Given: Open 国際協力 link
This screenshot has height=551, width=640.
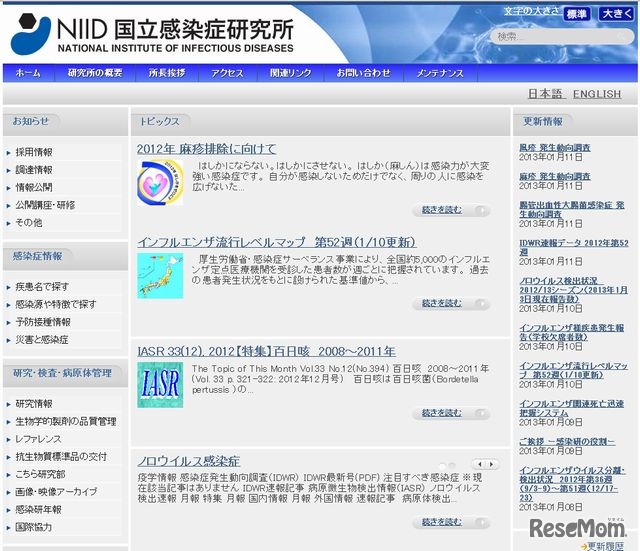Looking at the screenshot, I should coord(33,527).
